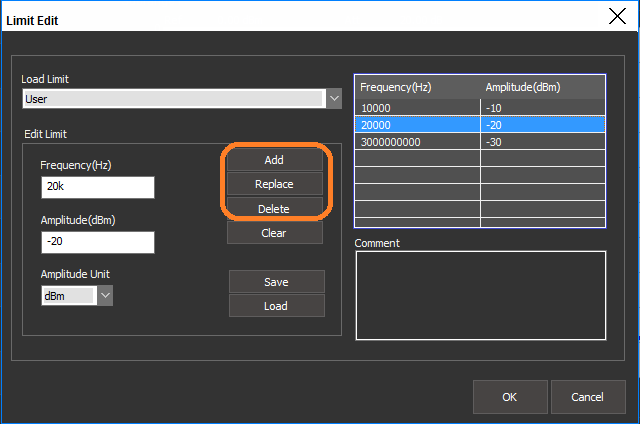This screenshot has height=424, width=640.
Task: Focus the Frequency(Hz) input field
Action: (97, 188)
